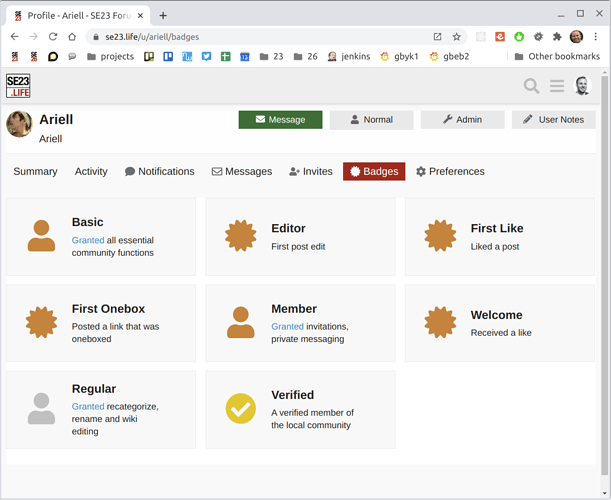Open the projects bookmarks folder
The image size is (611, 500).
pos(111,57)
